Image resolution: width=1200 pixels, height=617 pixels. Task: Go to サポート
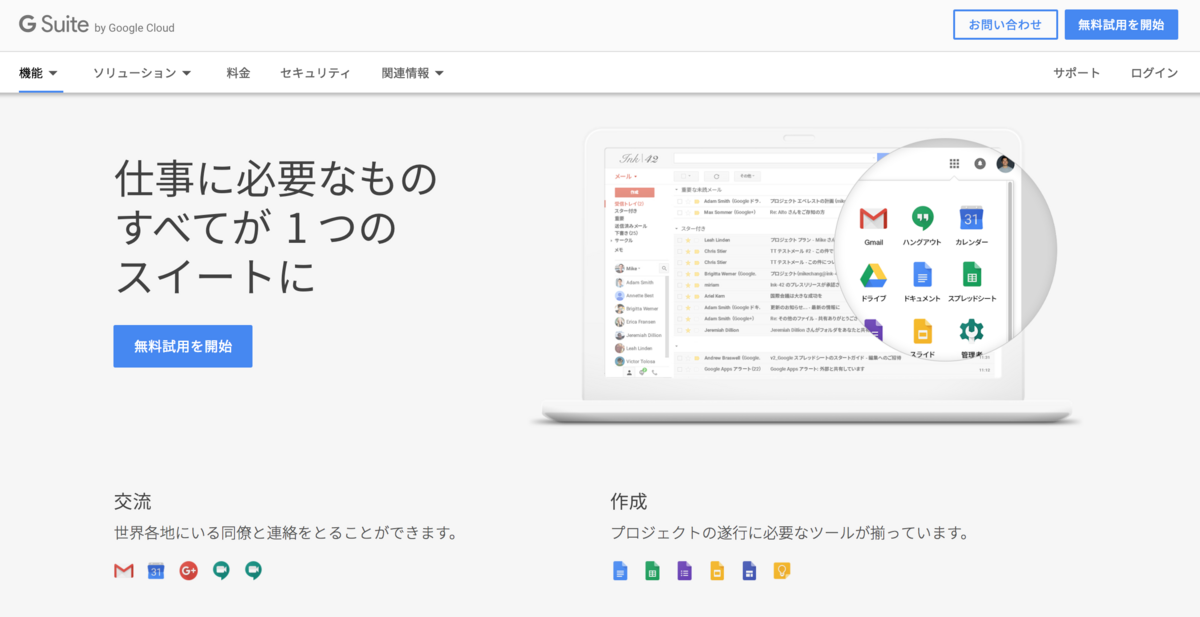[1076, 73]
